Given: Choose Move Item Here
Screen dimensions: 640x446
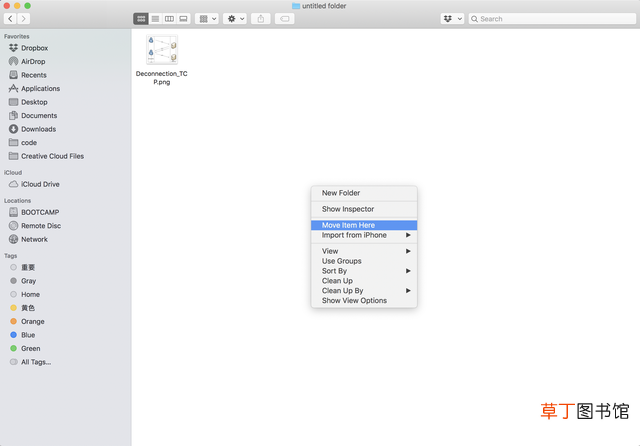Looking at the screenshot, I should [x=364, y=225].
